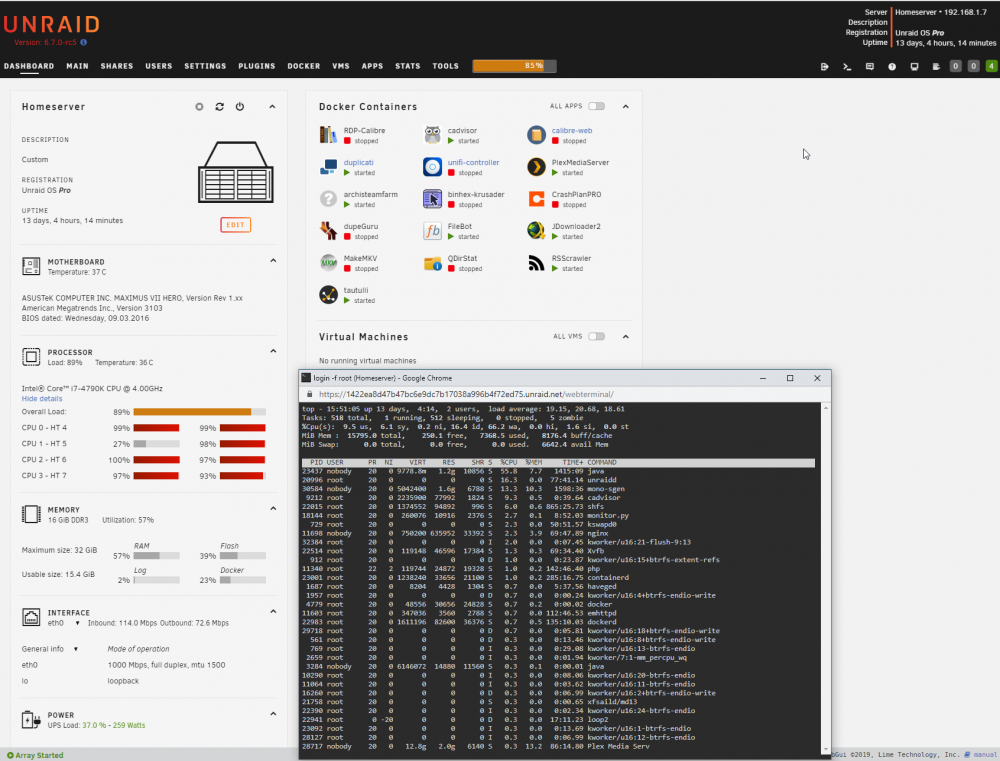
Task: Collapse the Docker Containers panel
Action: 626,107
